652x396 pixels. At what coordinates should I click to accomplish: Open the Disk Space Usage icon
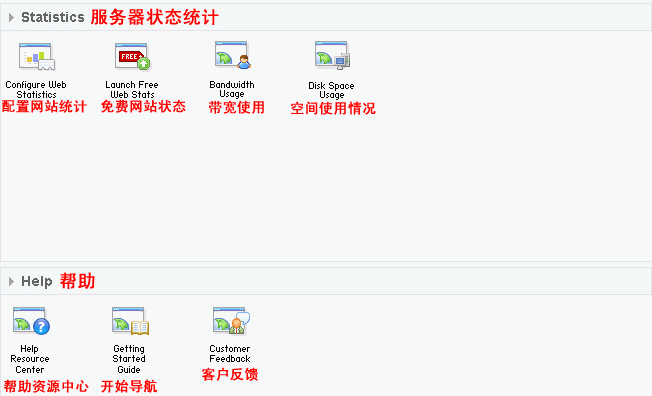point(332,55)
